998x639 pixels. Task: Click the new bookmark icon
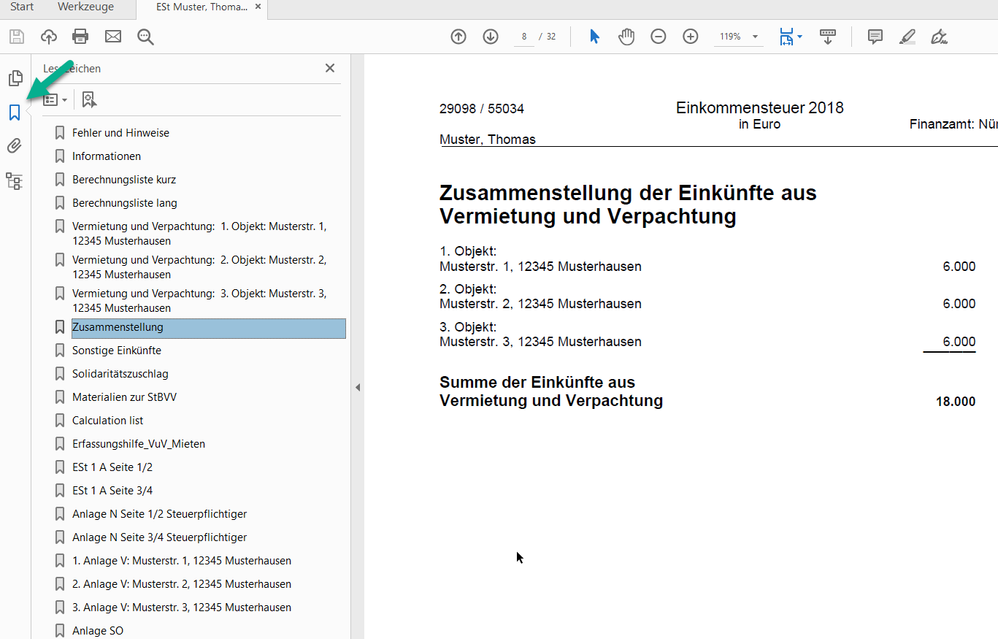[88, 100]
